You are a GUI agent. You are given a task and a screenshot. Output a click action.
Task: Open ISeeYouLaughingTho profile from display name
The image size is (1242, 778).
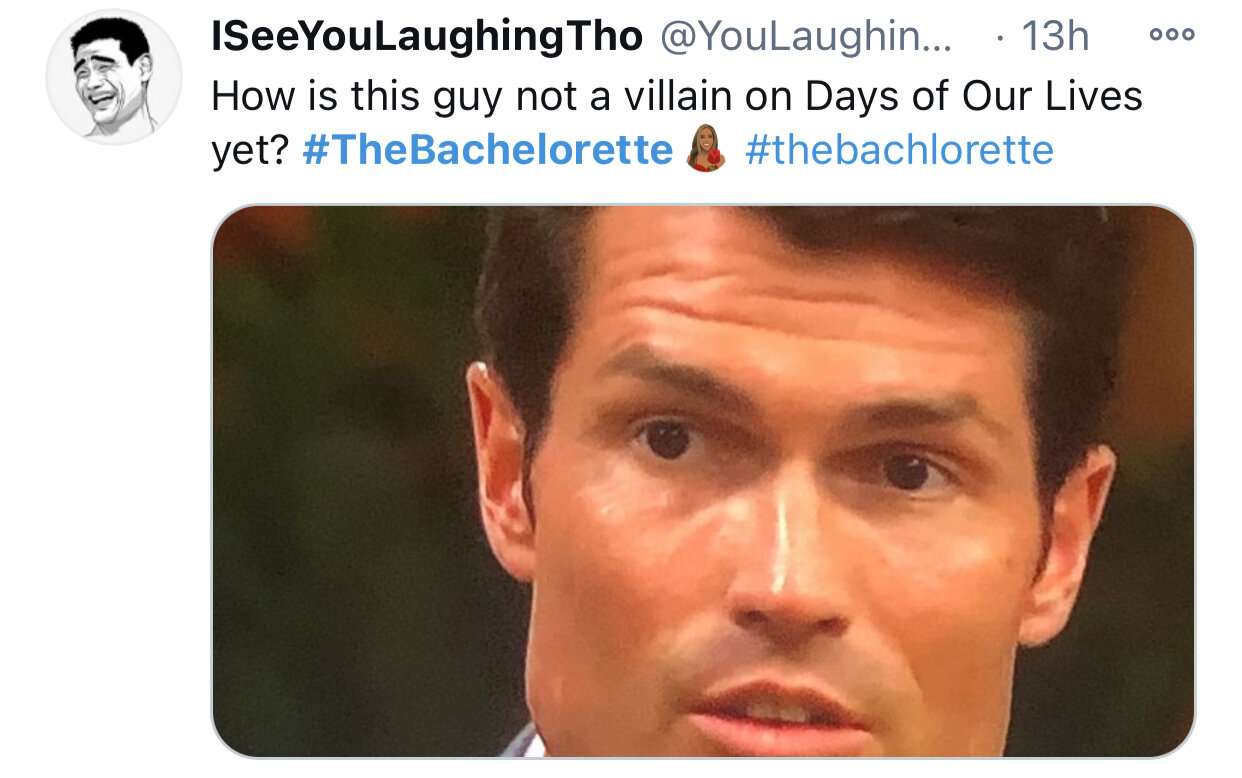tap(427, 38)
